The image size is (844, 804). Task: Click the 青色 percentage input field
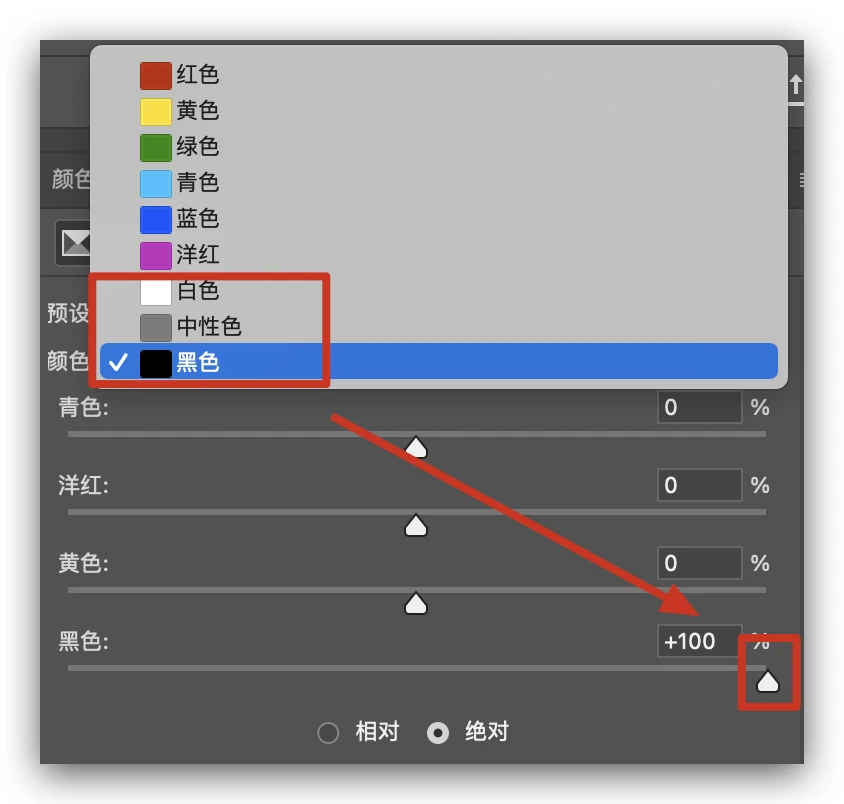click(699, 407)
